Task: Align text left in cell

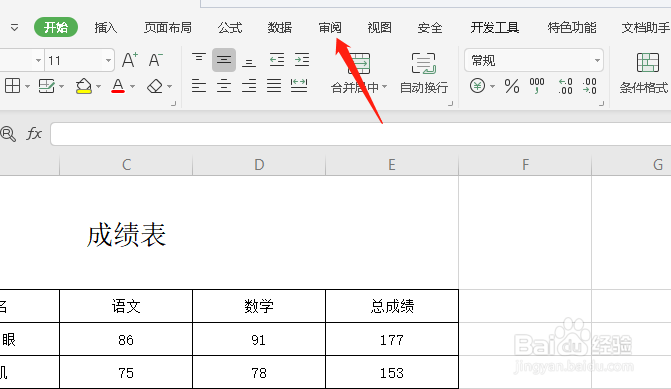Action: coord(199,86)
